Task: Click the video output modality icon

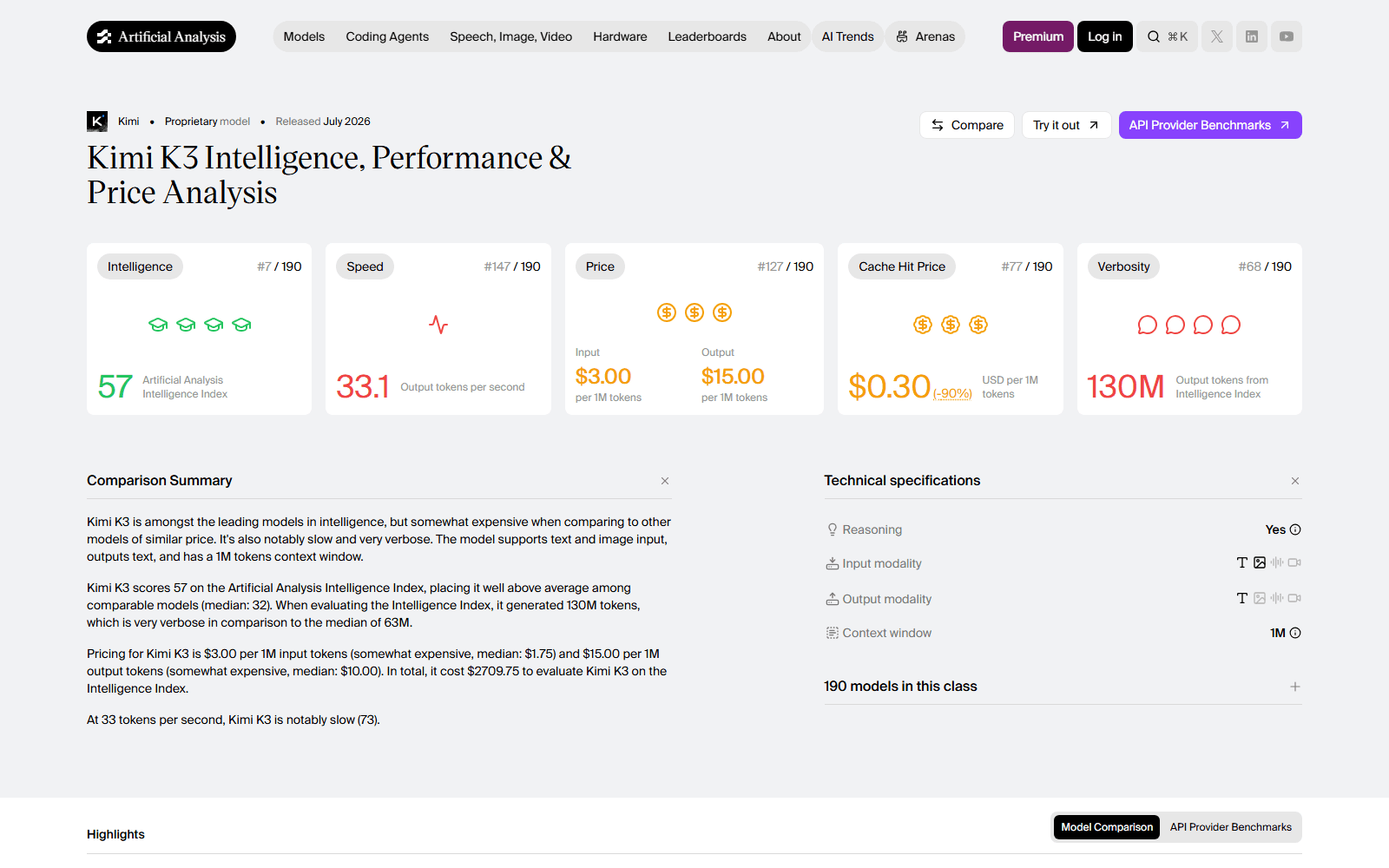Action: click(1294, 598)
